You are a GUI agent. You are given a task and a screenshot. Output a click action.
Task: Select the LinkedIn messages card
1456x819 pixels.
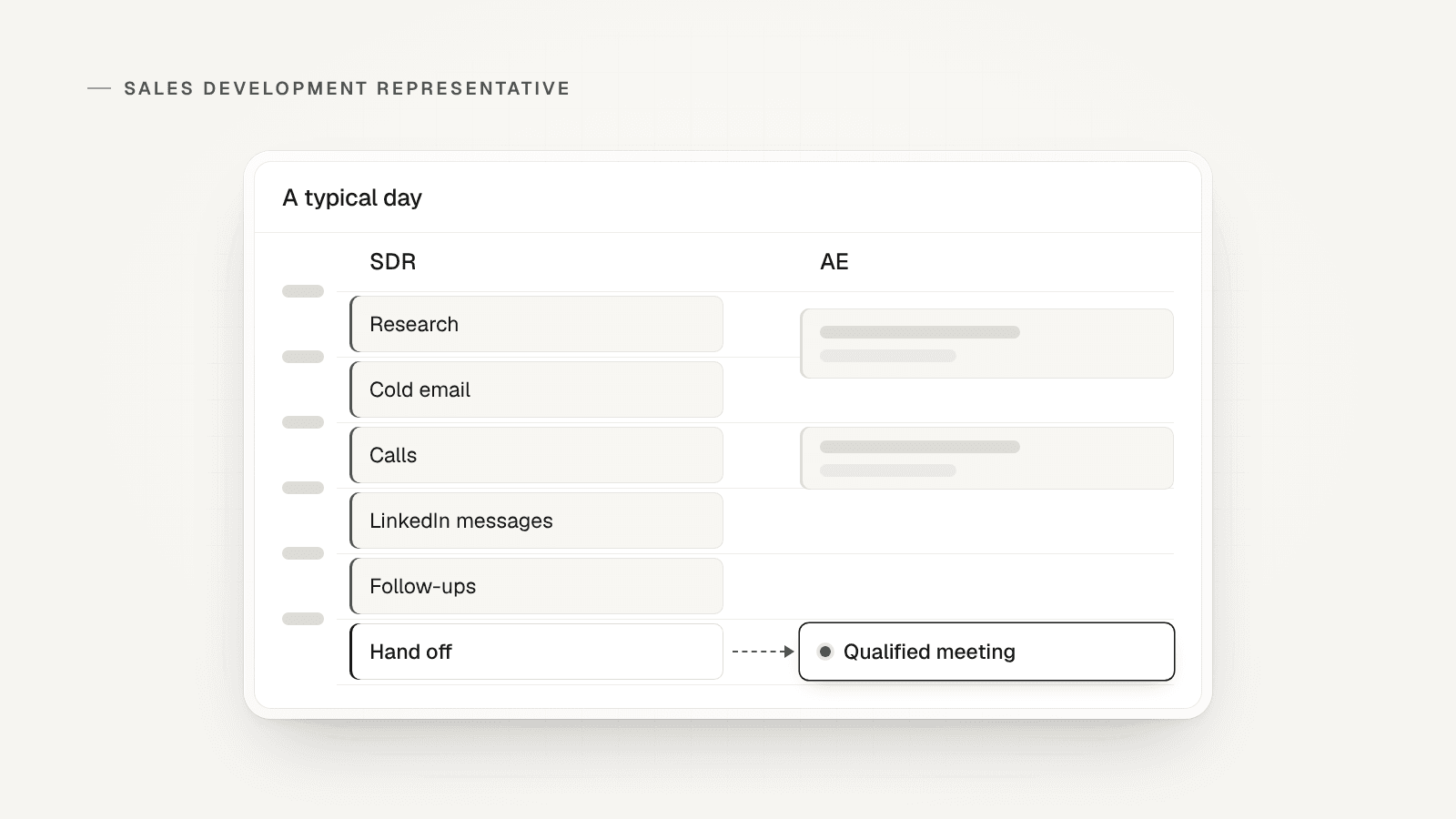point(537,521)
